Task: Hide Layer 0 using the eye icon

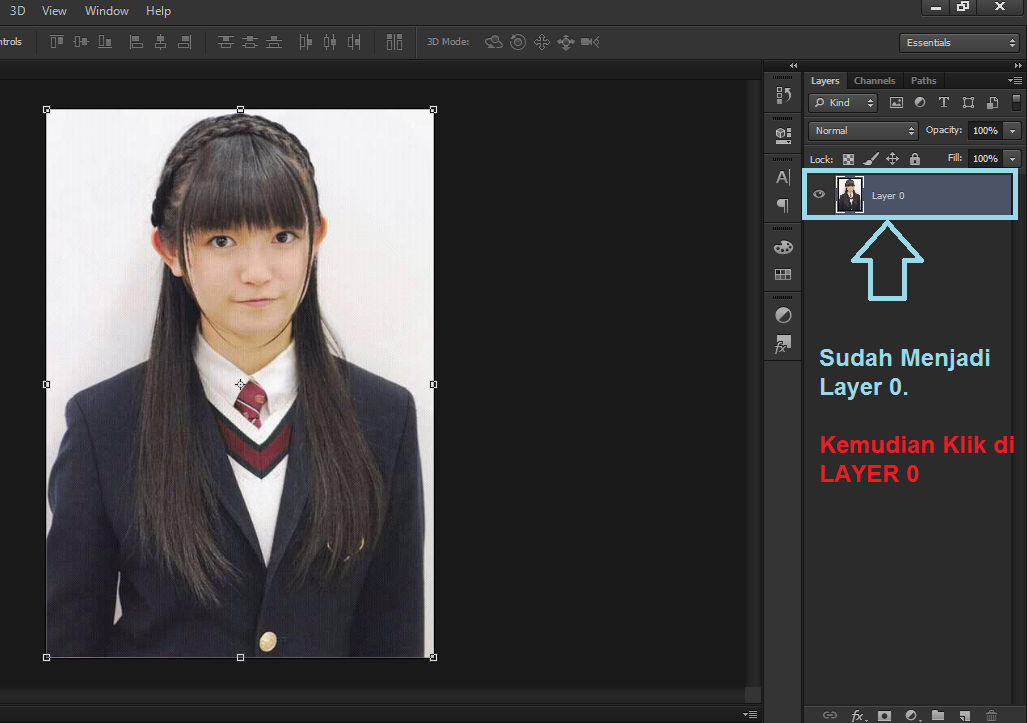Action: (x=819, y=195)
